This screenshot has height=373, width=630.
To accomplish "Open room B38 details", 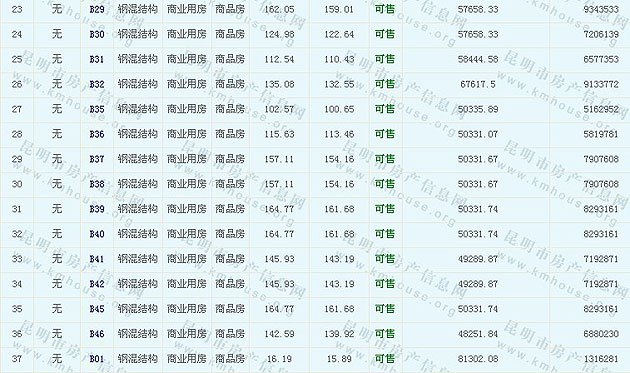I will (x=97, y=184).
